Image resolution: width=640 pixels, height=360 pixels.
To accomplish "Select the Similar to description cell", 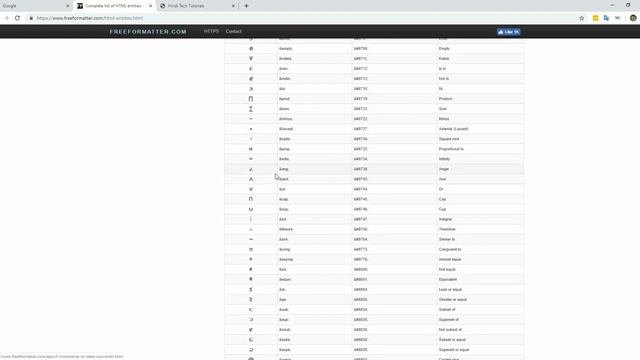I will (x=480, y=240).
